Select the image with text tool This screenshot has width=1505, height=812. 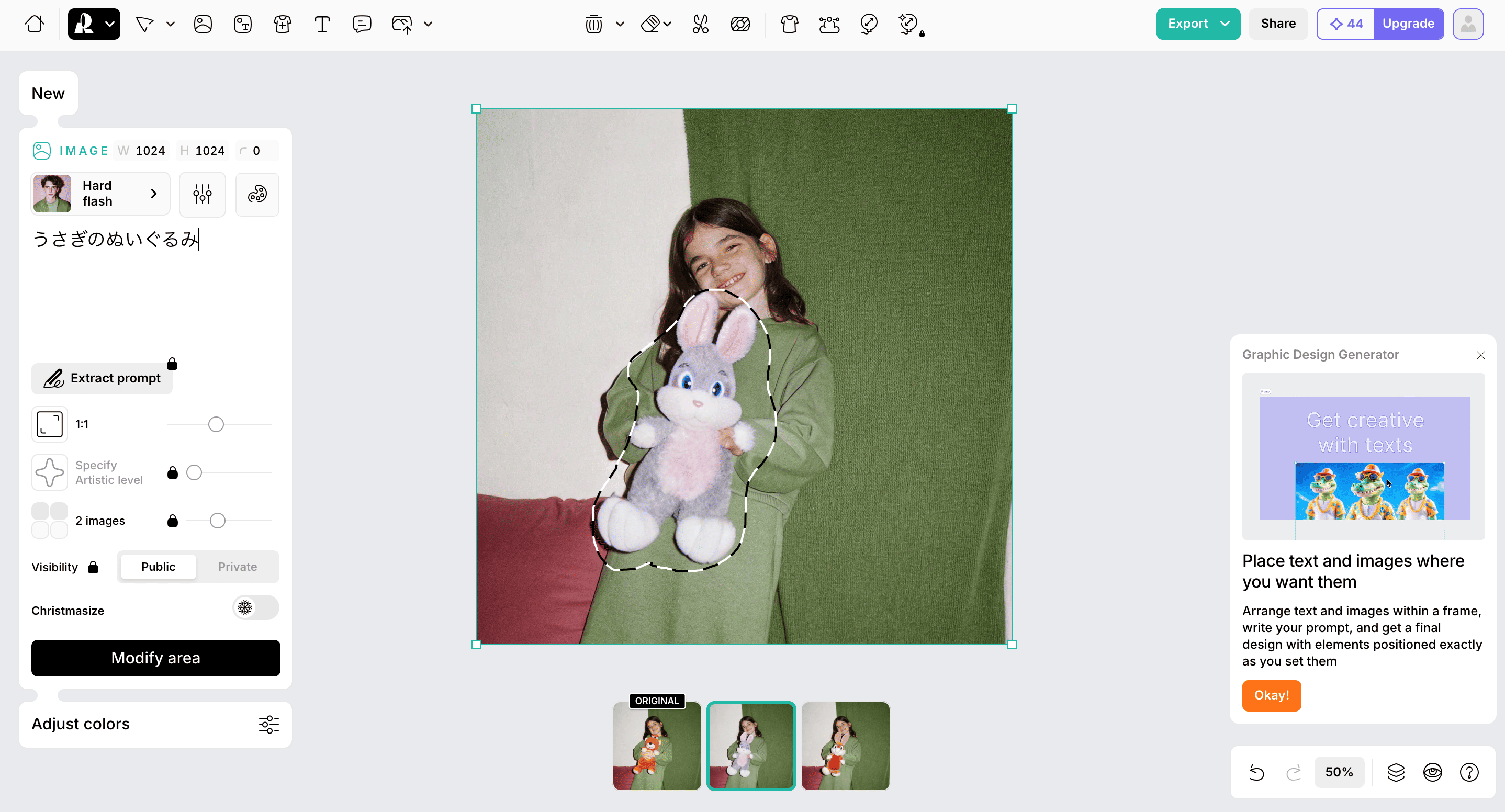coord(242,24)
